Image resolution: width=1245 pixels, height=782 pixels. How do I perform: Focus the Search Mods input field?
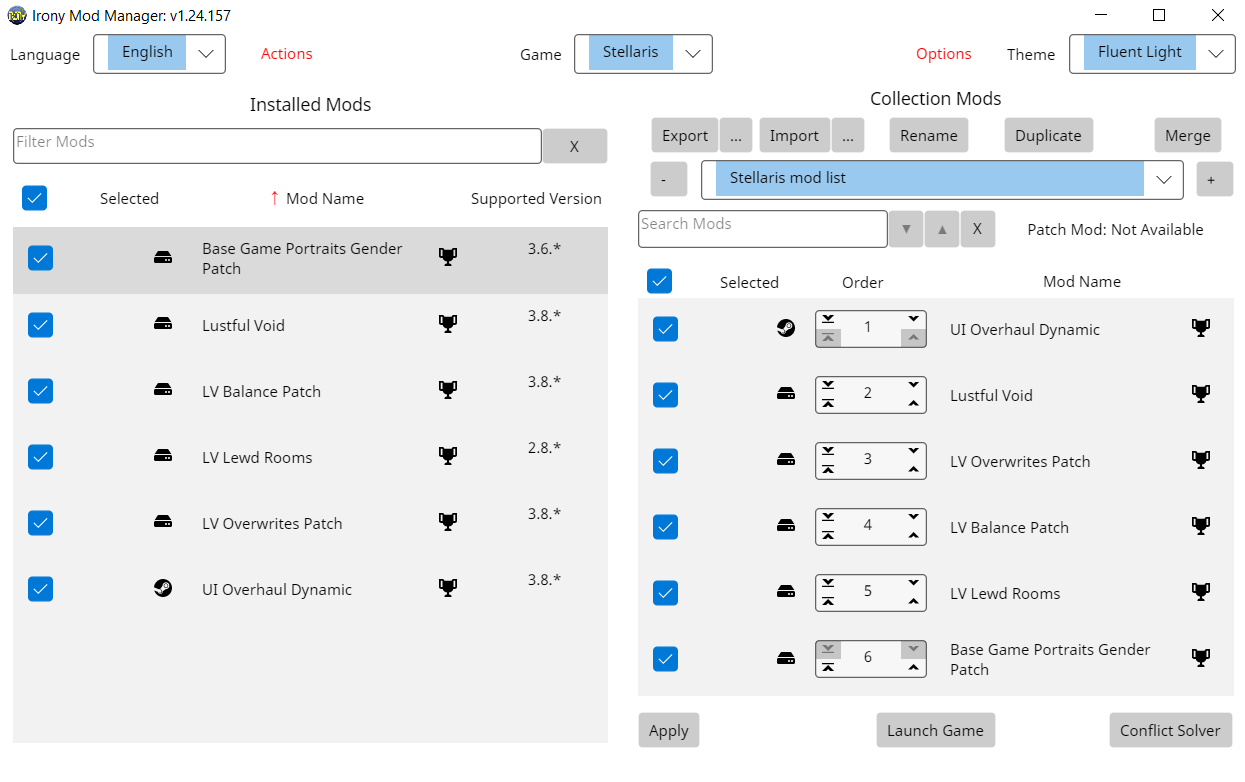click(x=762, y=229)
